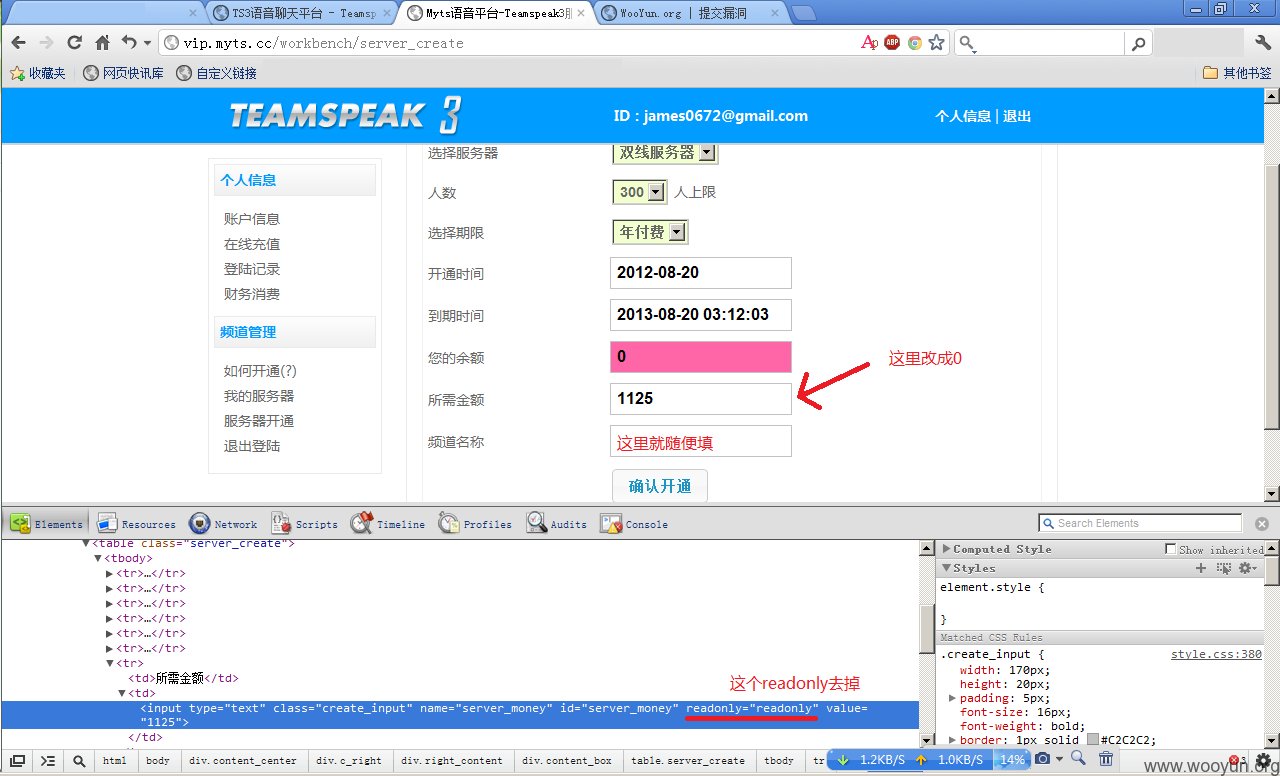Image resolution: width=1280 pixels, height=776 pixels.
Task: Collapse the Styles section
Action: (947, 568)
